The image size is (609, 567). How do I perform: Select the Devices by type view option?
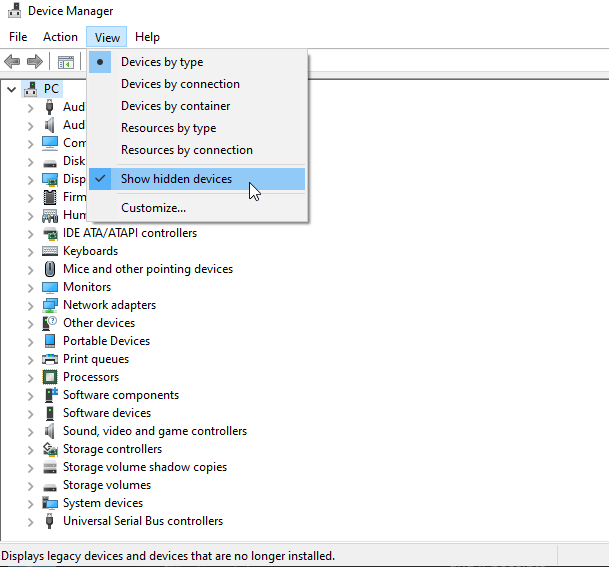pyautogui.click(x=162, y=62)
